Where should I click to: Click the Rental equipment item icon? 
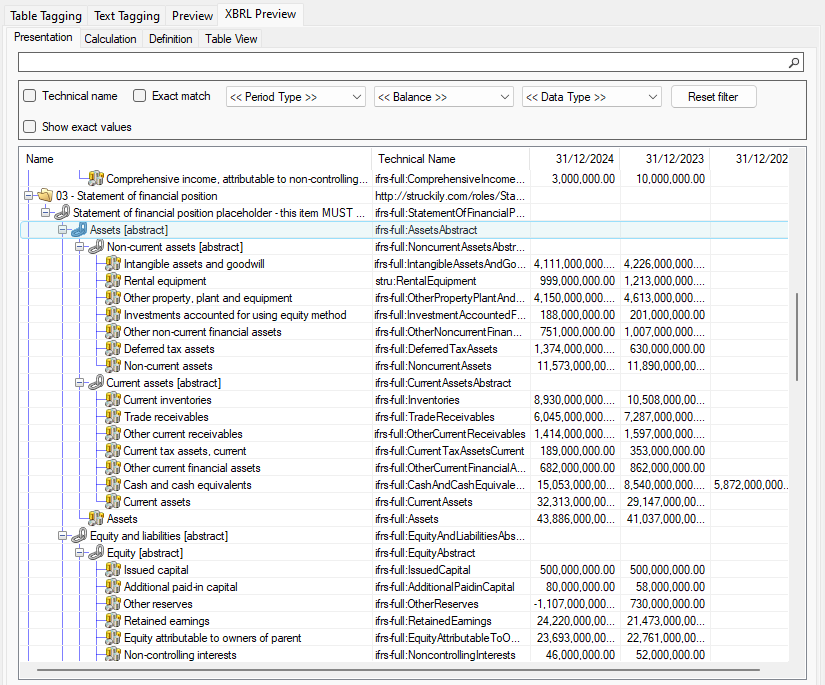point(113,280)
